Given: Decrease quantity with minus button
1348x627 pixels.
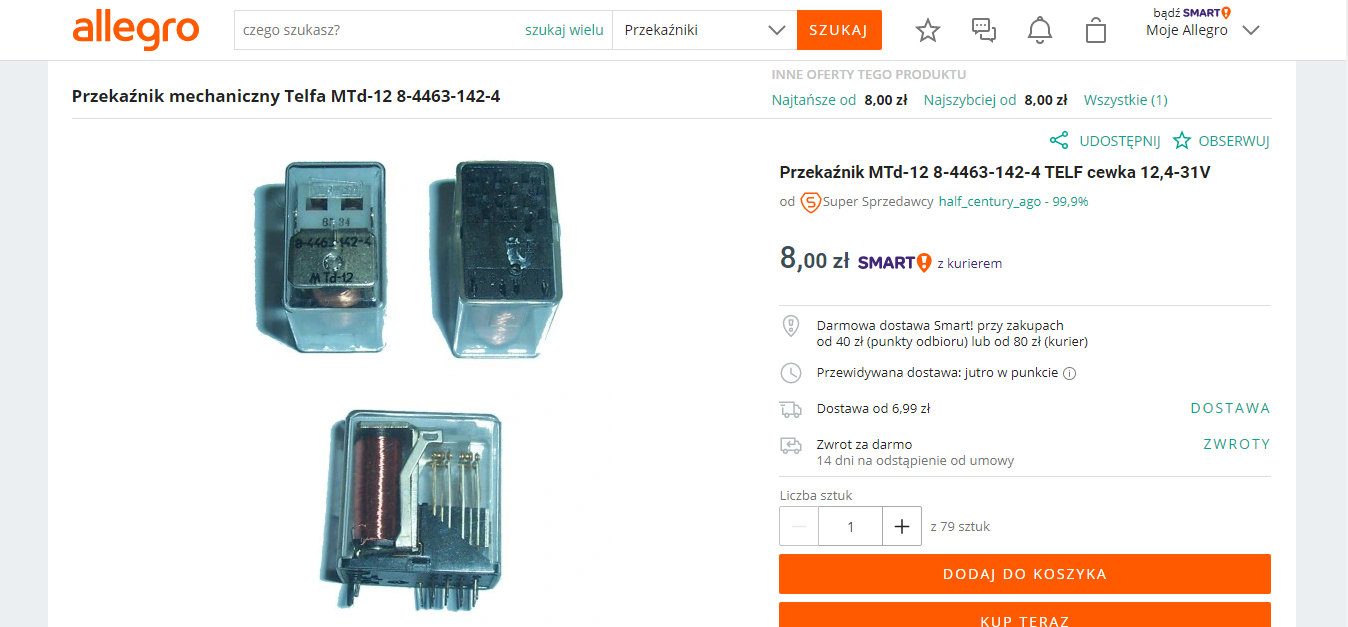Looking at the screenshot, I should click(799, 526).
